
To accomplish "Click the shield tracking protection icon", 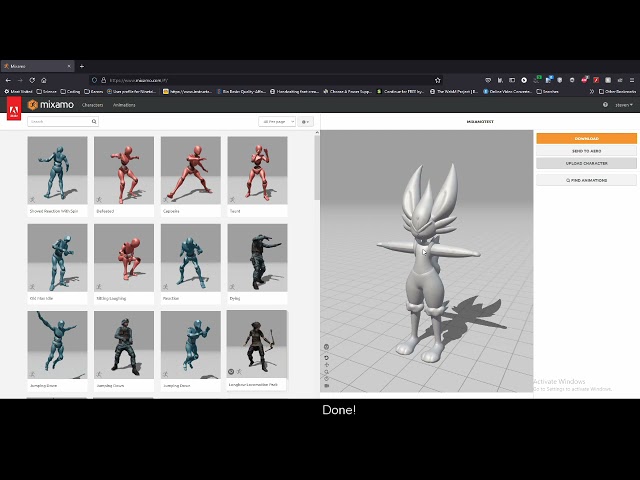I will 94,80.
